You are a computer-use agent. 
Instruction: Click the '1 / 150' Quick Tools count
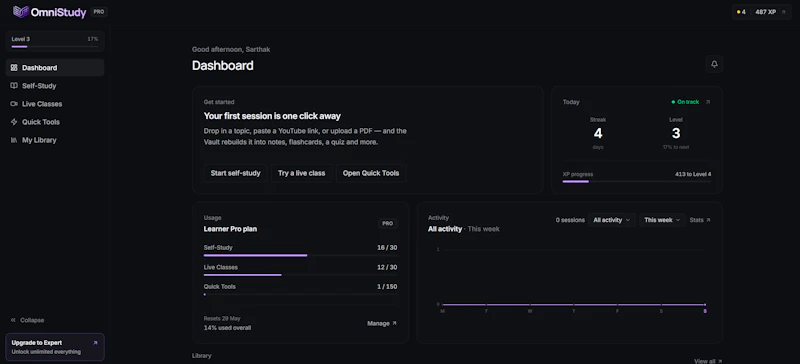387,286
